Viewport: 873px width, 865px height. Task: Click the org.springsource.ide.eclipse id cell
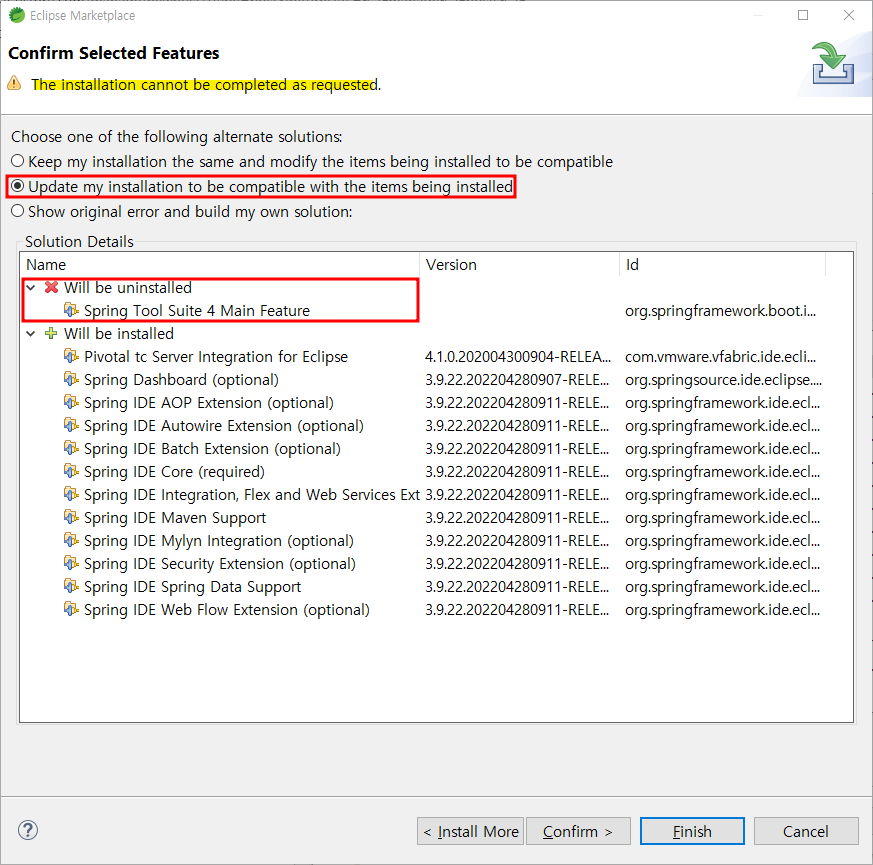723,380
